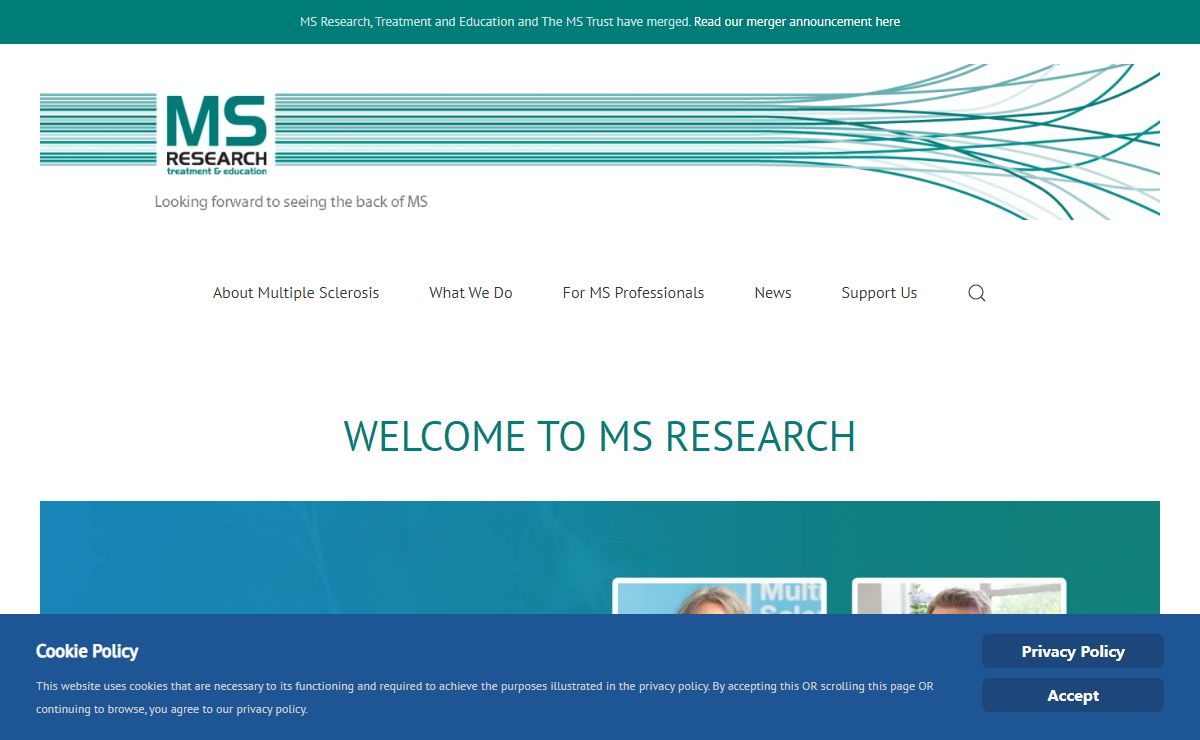Open the What We Do menu
1200x740 pixels.
471,293
